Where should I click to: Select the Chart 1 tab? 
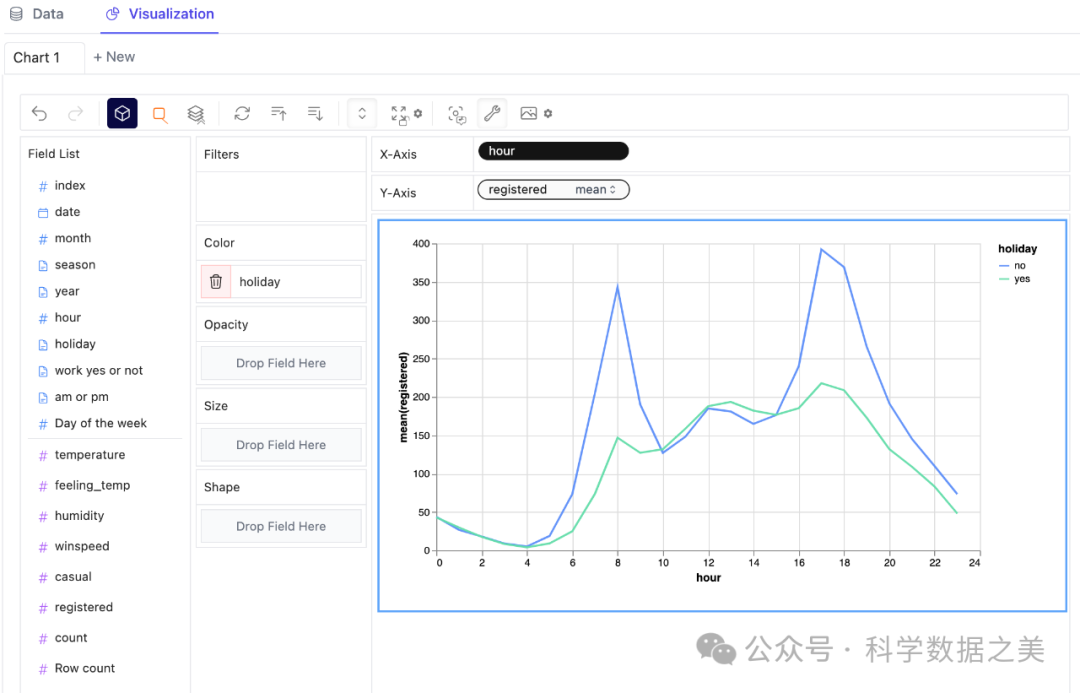[37, 57]
